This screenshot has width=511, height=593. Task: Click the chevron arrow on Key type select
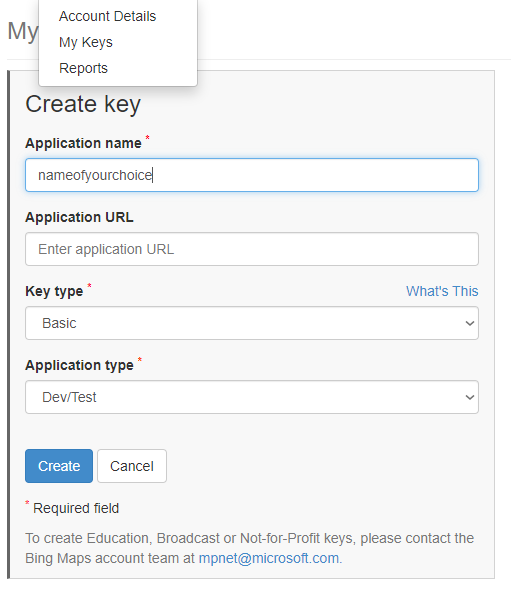coord(469,323)
